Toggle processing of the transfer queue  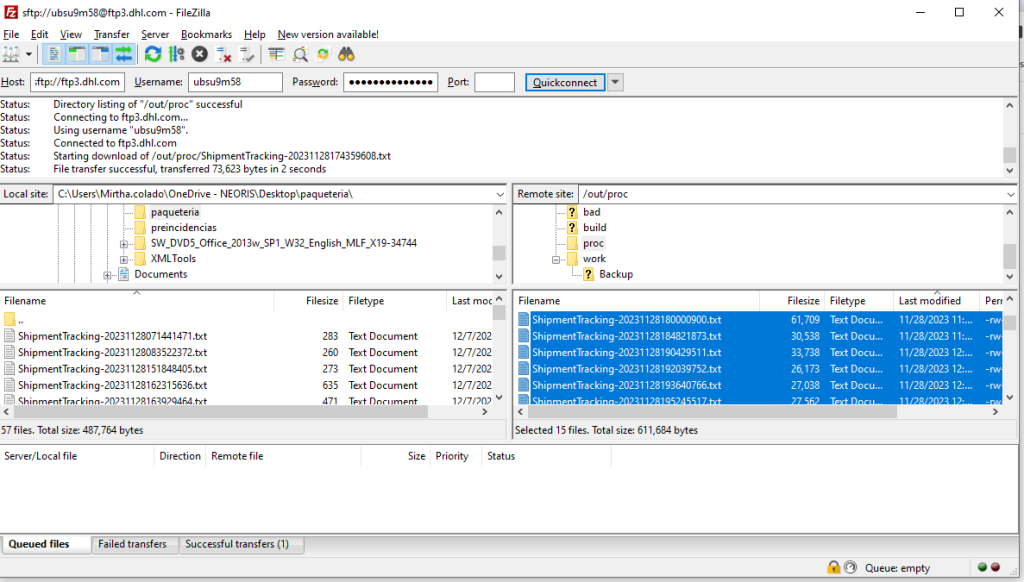point(176,54)
